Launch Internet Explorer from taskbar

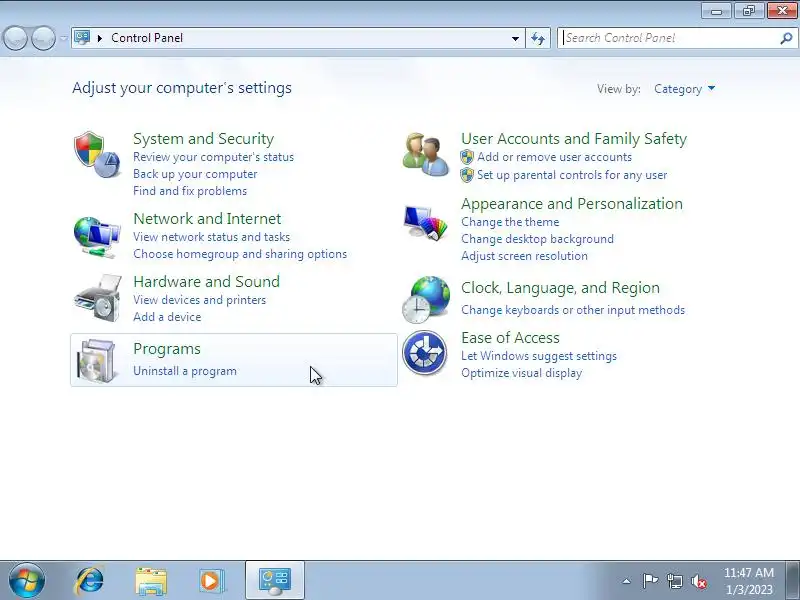(89, 580)
